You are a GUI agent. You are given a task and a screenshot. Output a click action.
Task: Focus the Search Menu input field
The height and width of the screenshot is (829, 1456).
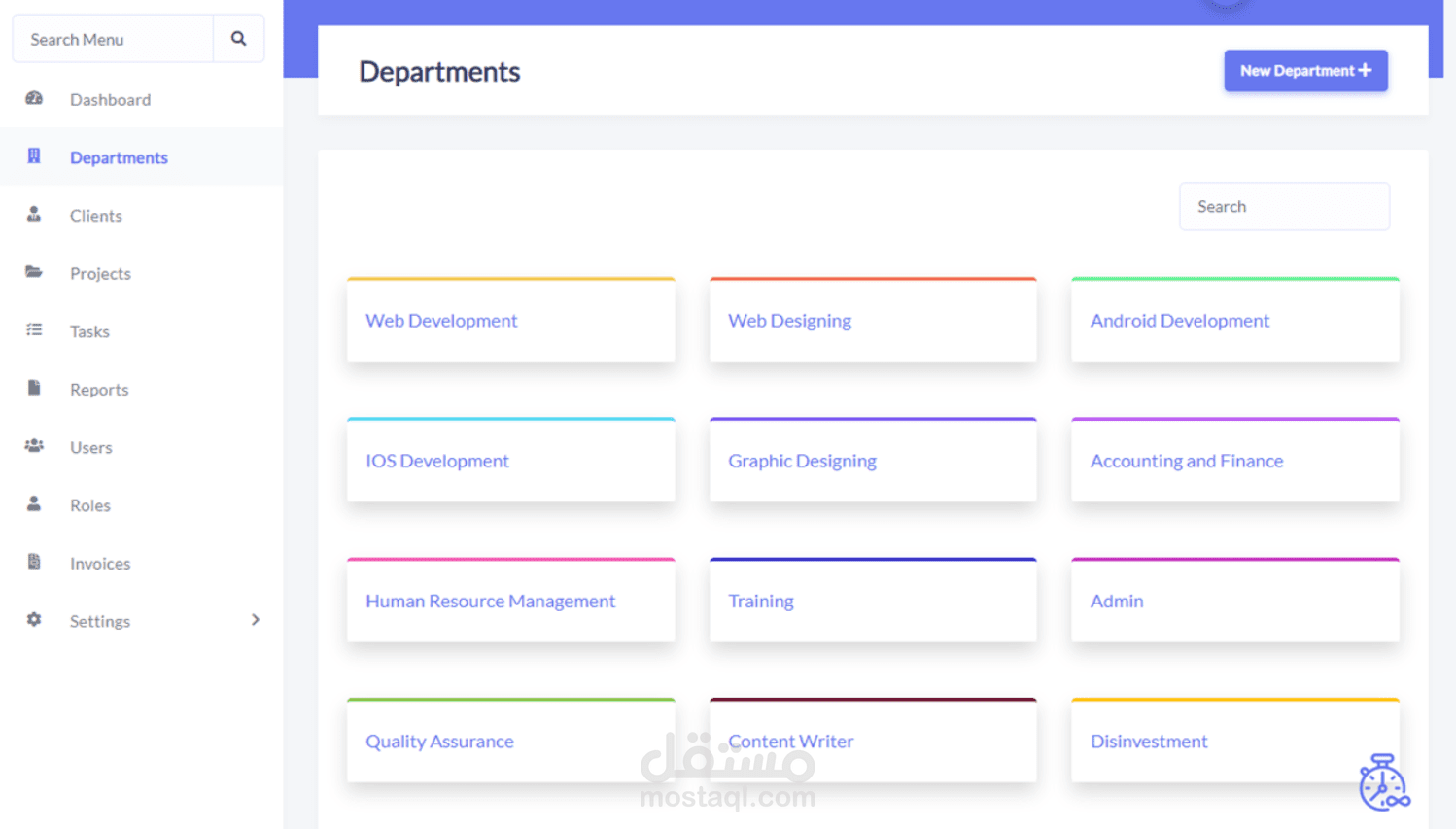pos(113,39)
